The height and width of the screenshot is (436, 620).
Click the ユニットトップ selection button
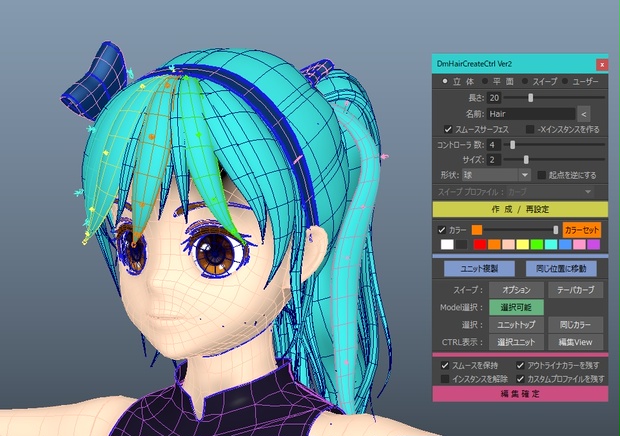pyautogui.click(x=516, y=325)
